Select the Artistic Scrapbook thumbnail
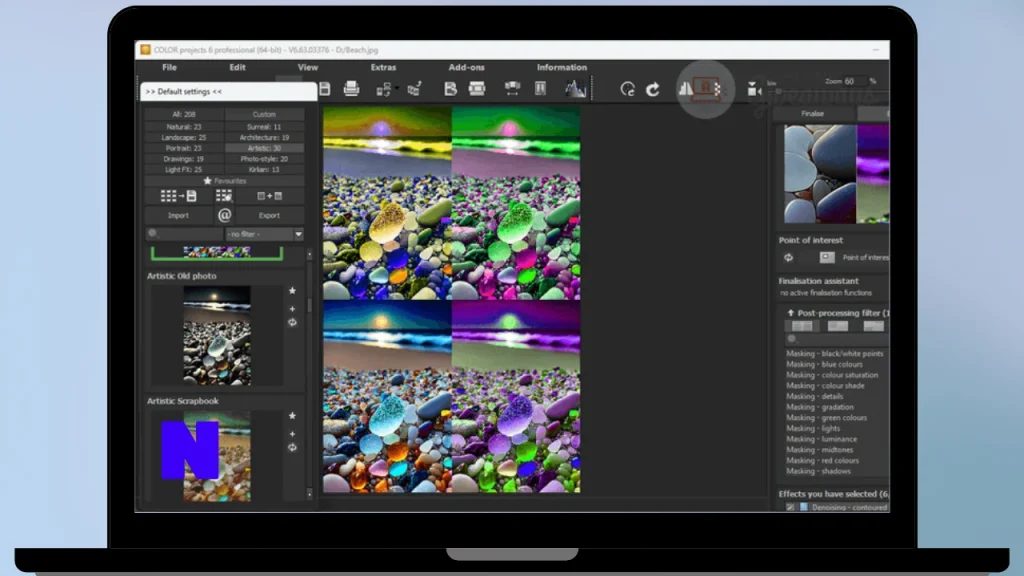 (x=217, y=456)
